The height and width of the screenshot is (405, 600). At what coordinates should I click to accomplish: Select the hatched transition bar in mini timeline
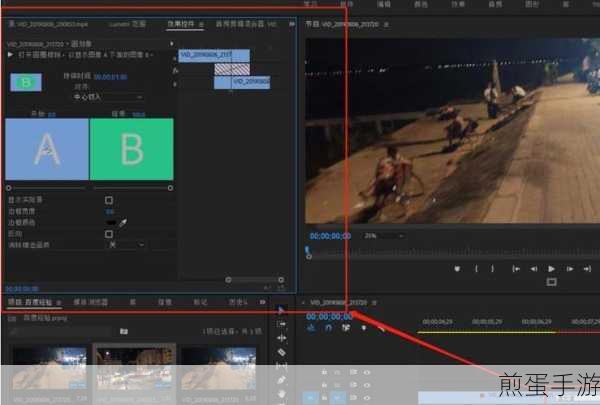click(x=232, y=69)
